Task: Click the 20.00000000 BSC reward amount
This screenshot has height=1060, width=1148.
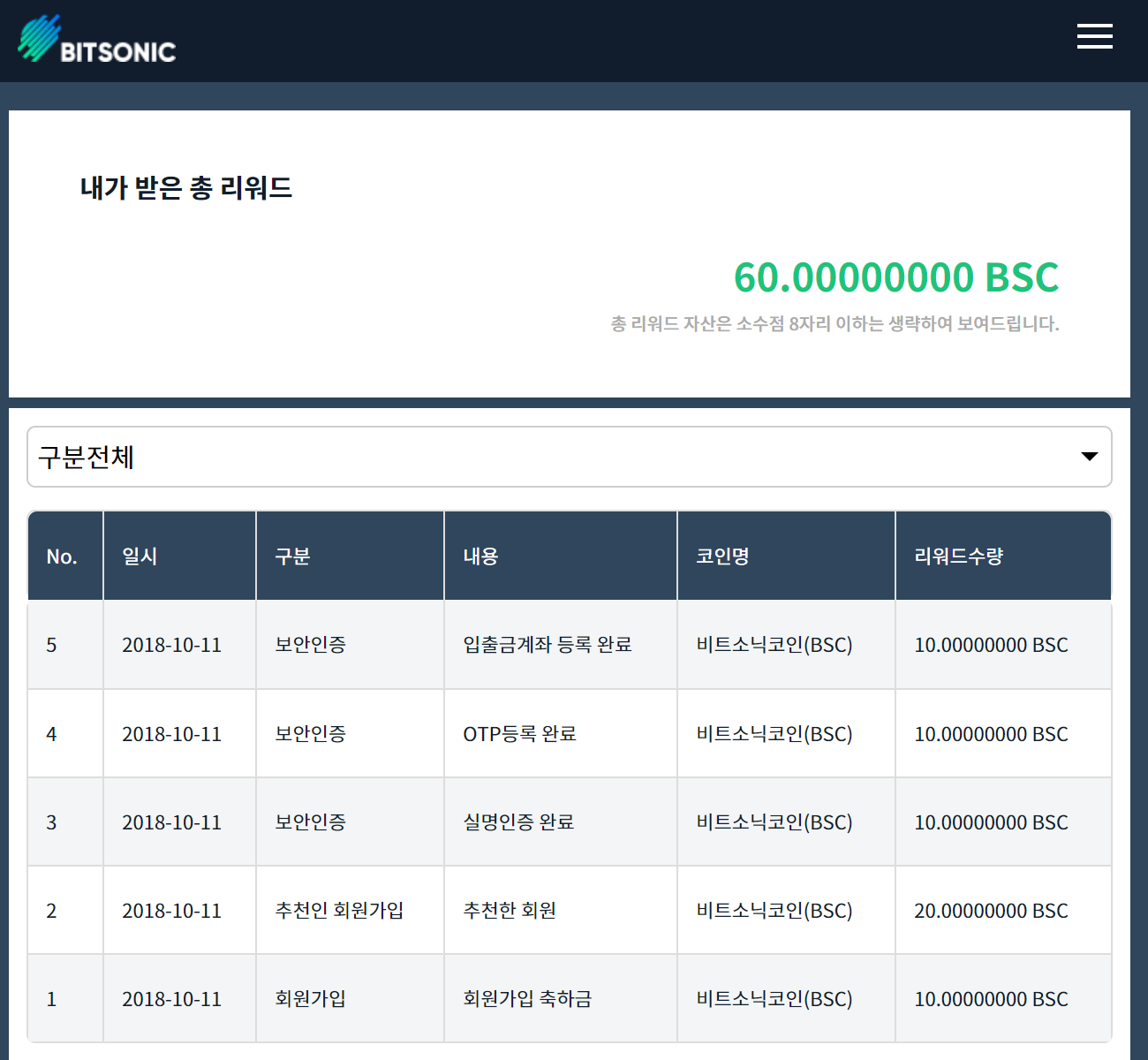Action: pyautogui.click(x=991, y=911)
